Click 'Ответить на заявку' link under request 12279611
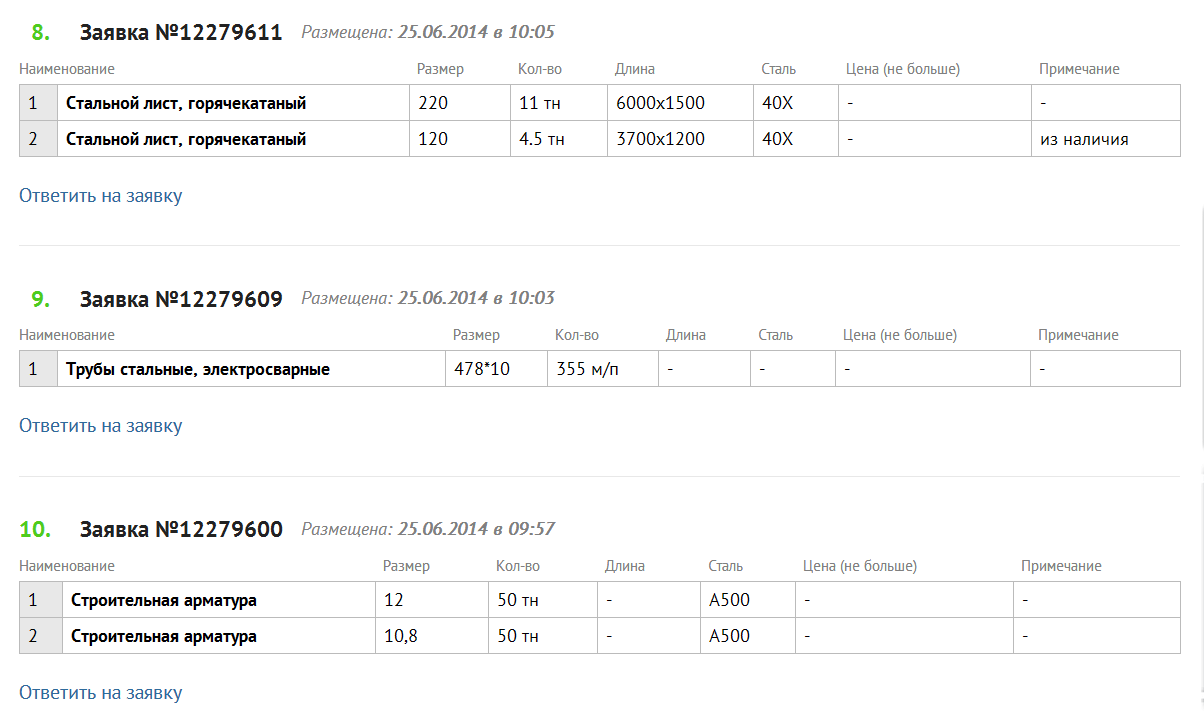The width and height of the screenshot is (1204, 713). (100, 195)
